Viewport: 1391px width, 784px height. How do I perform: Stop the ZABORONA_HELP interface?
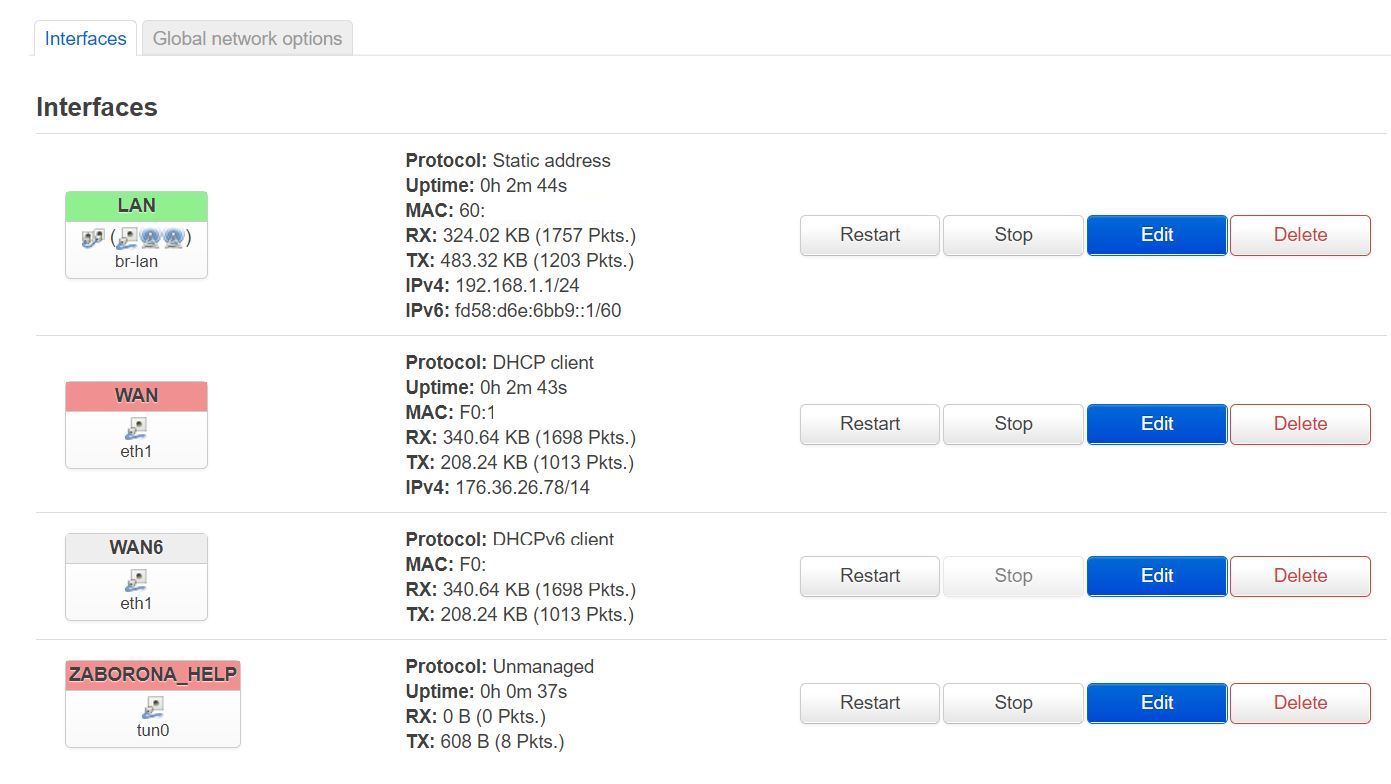[1013, 703]
